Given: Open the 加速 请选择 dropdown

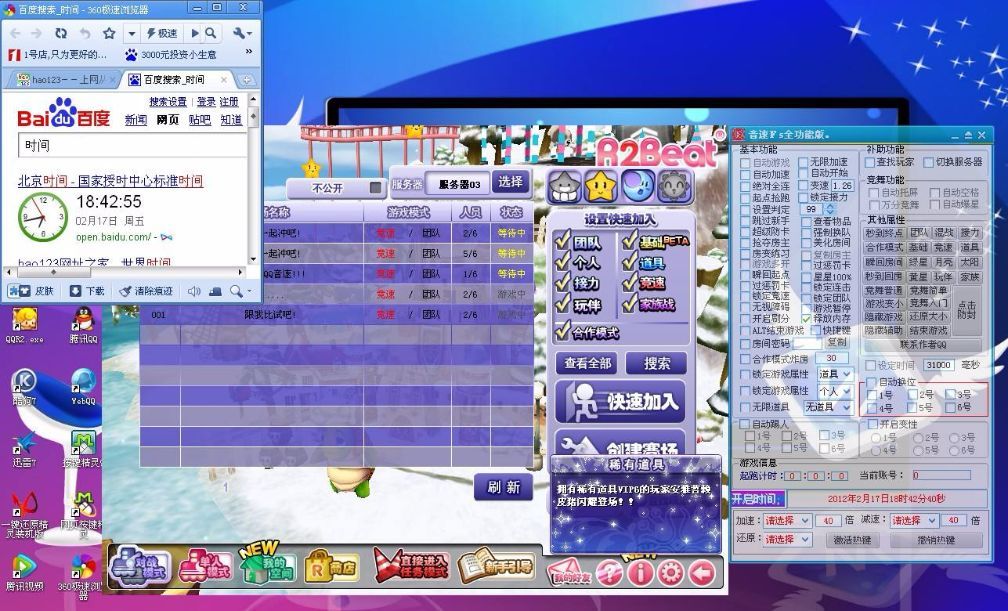Looking at the screenshot, I should (x=787, y=521).
